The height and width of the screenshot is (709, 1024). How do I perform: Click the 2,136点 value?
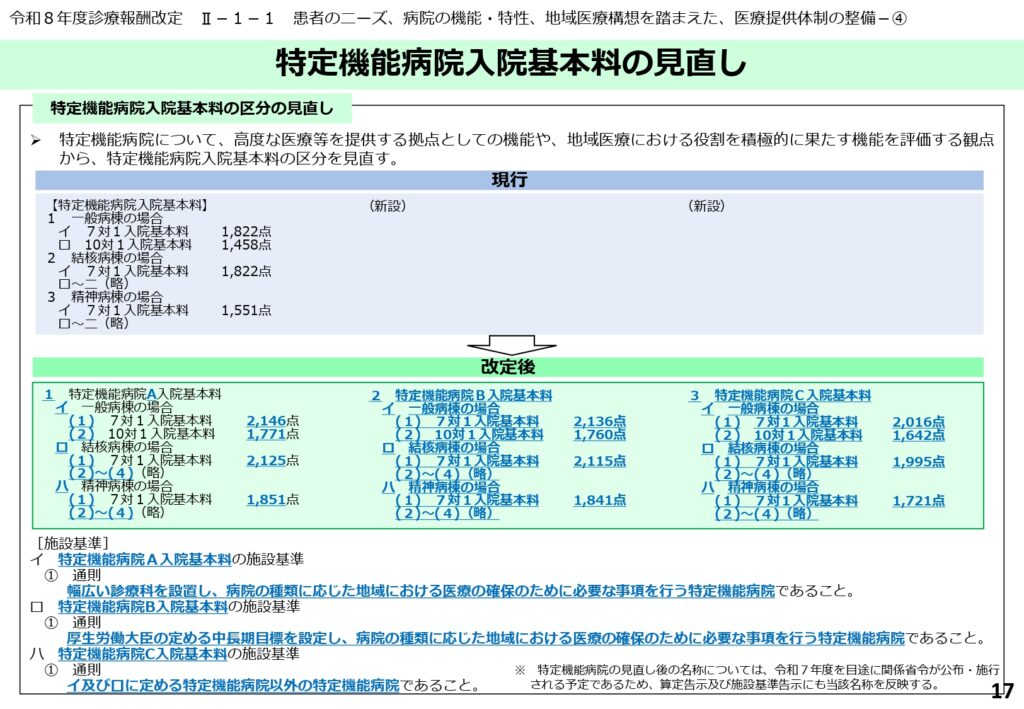click(599, 422)
